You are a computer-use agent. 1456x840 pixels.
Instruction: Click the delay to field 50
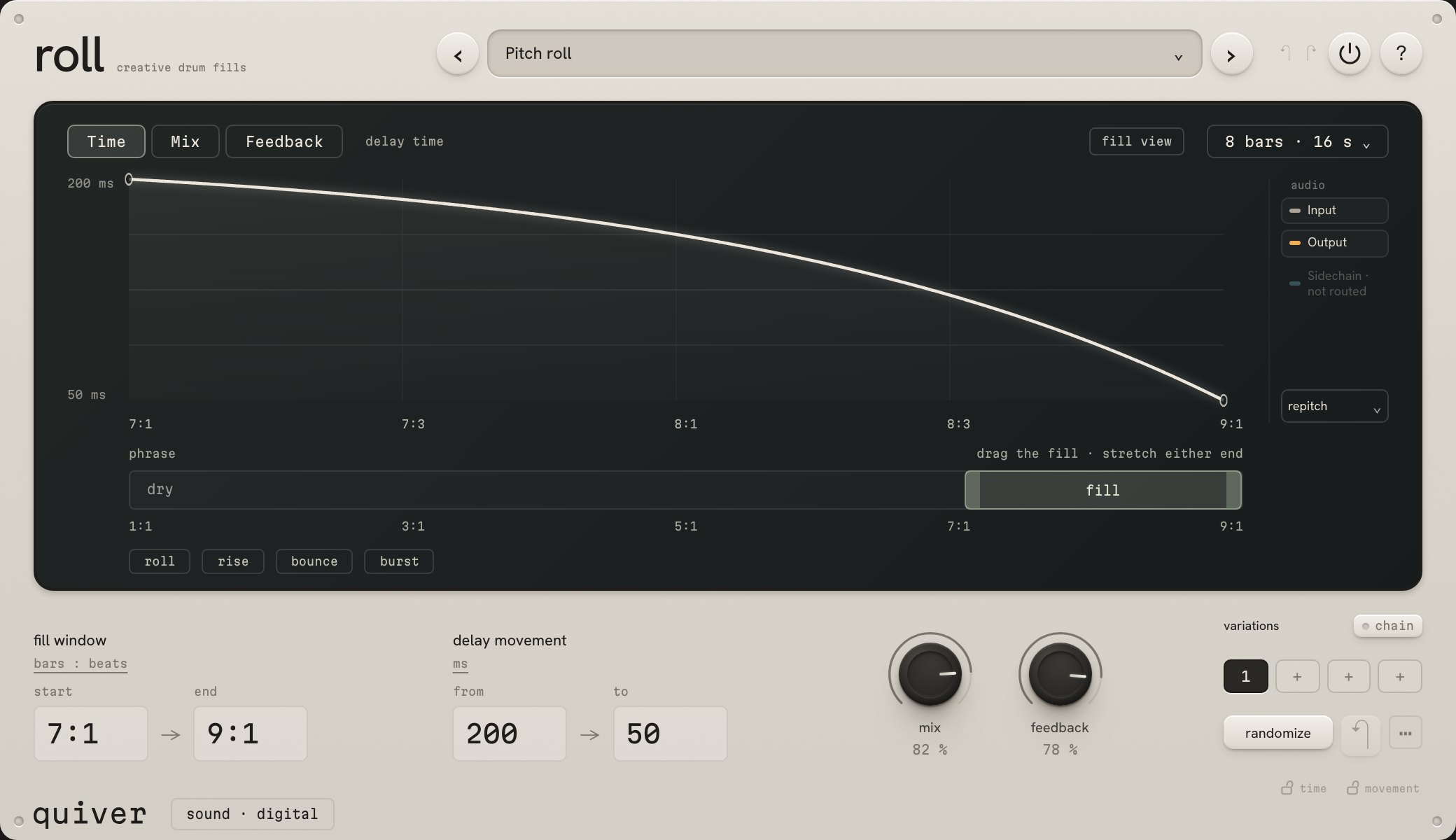click(x=671, y=734)
